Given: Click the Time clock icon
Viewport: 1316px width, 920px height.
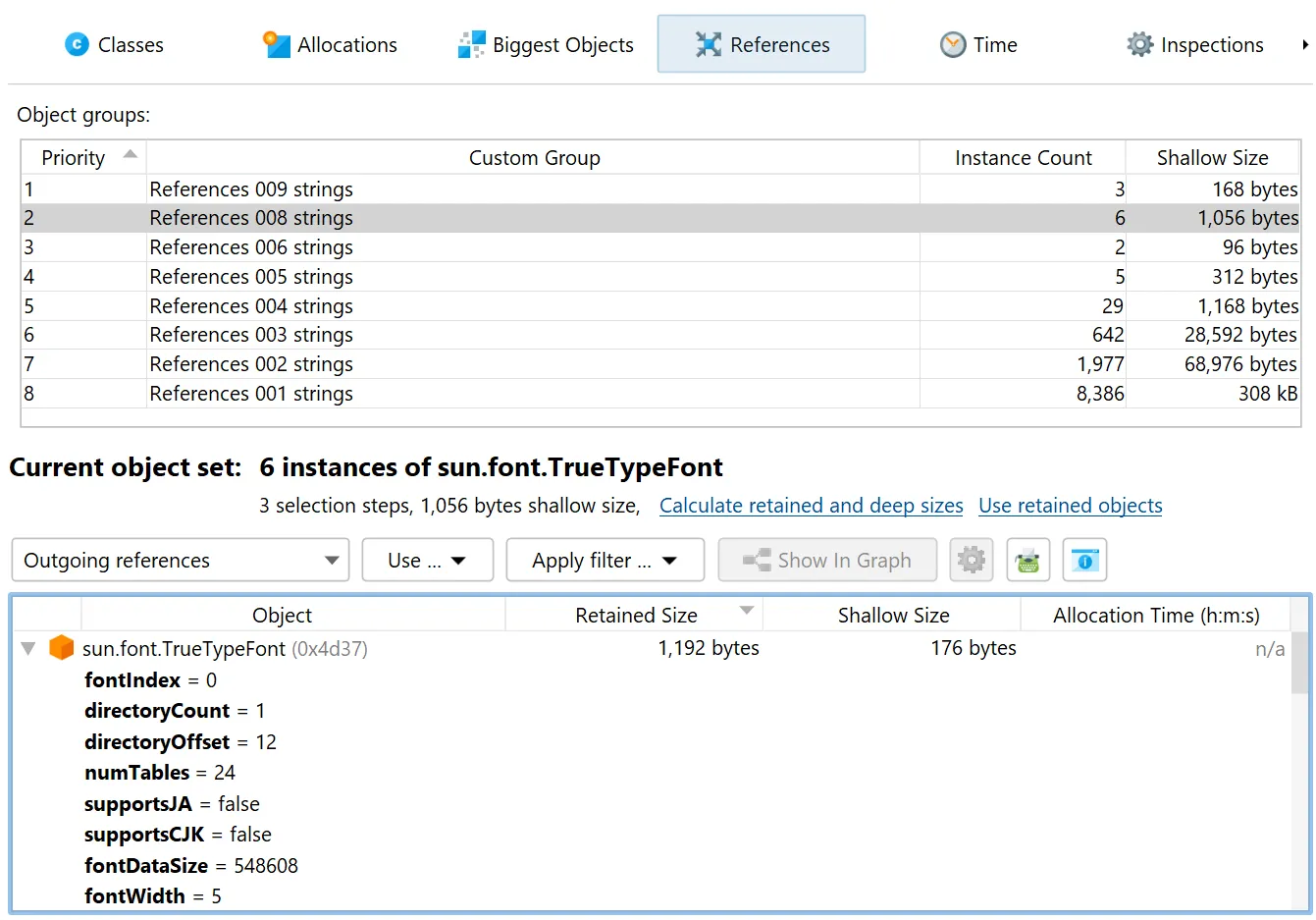Looking at the screenshot, I should point(953,44).
